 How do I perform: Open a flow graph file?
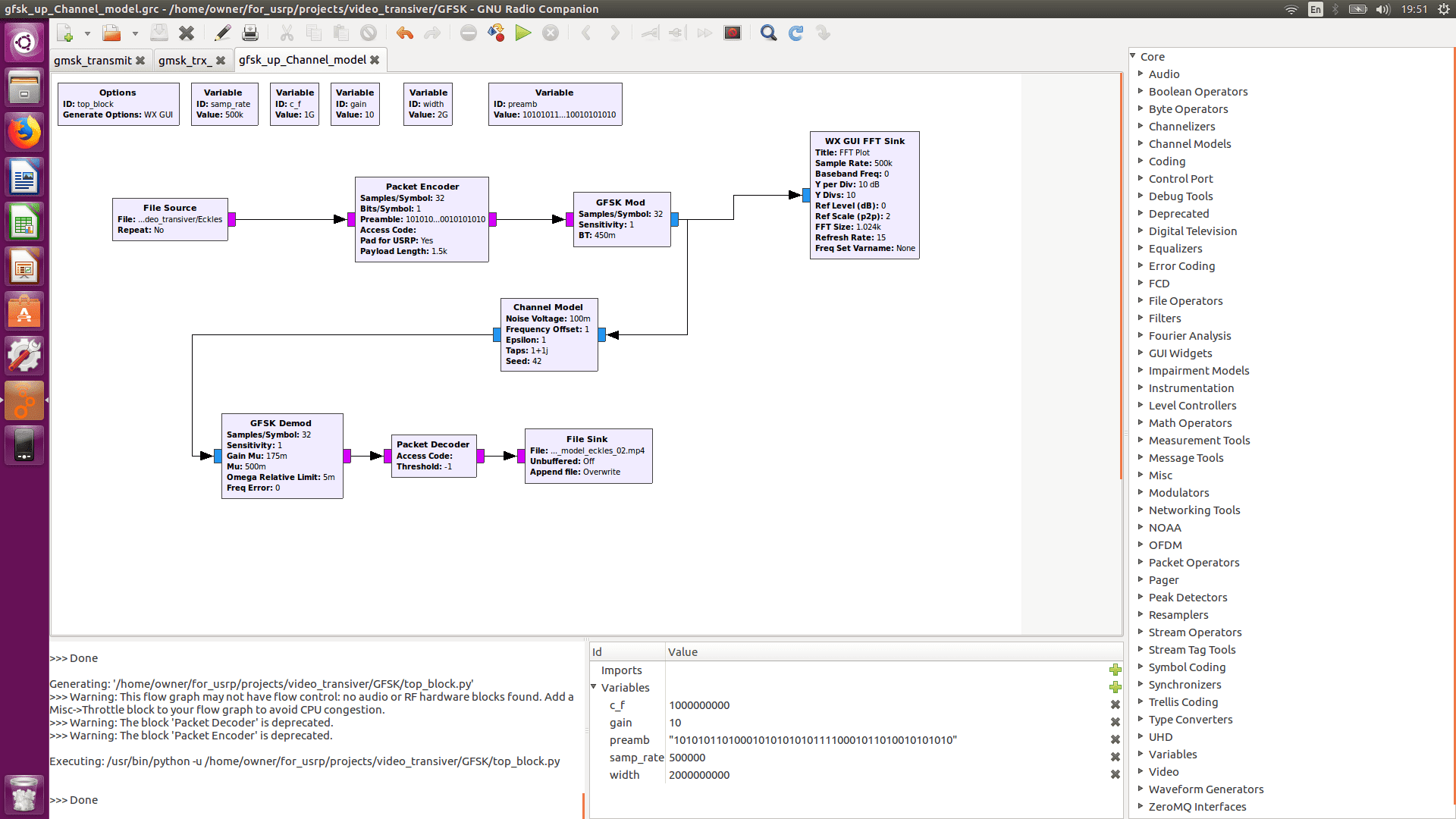coord(111,33)
